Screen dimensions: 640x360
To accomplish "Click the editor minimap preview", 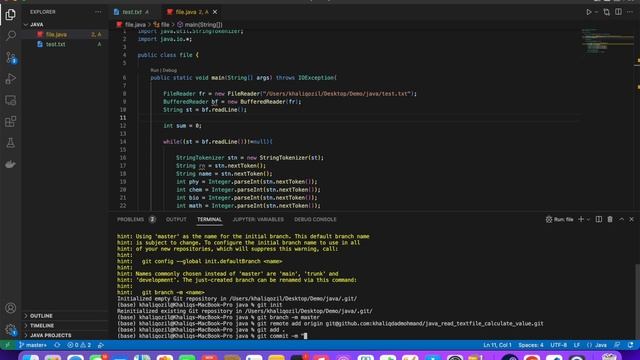I will click(x=607, y=41).
